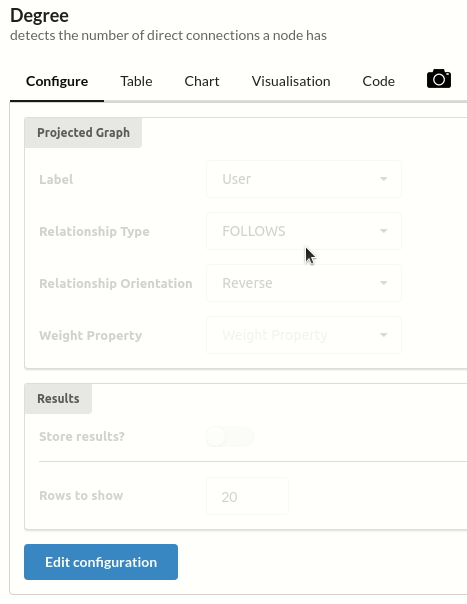This screenshot has height=604, width=467.
Task: Open the Visualisation tab
Action: 291,81
